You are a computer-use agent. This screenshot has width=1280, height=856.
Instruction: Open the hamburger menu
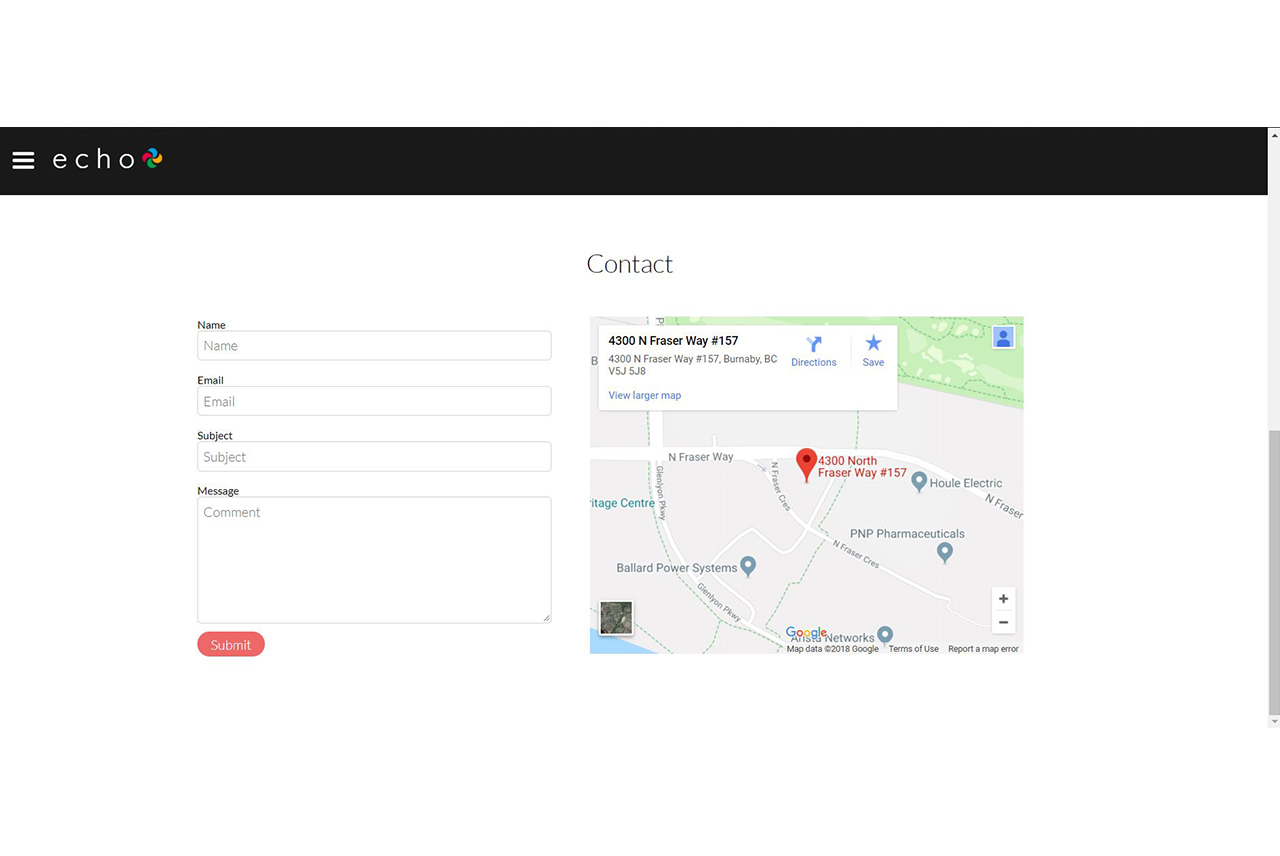click(23, 160)
